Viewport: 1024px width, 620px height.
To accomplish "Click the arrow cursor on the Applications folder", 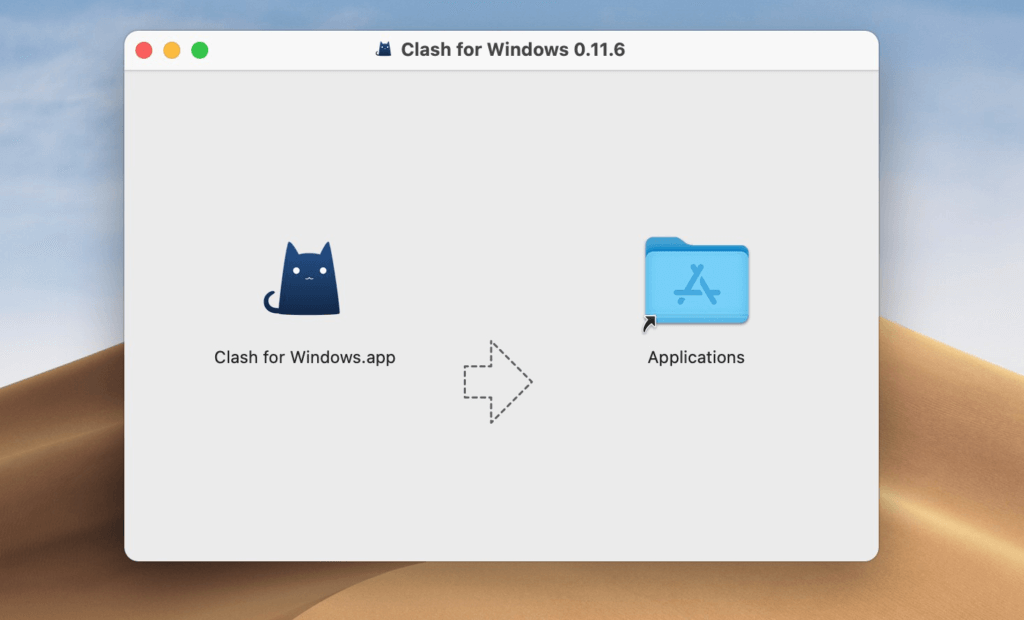I will [652, 320].
